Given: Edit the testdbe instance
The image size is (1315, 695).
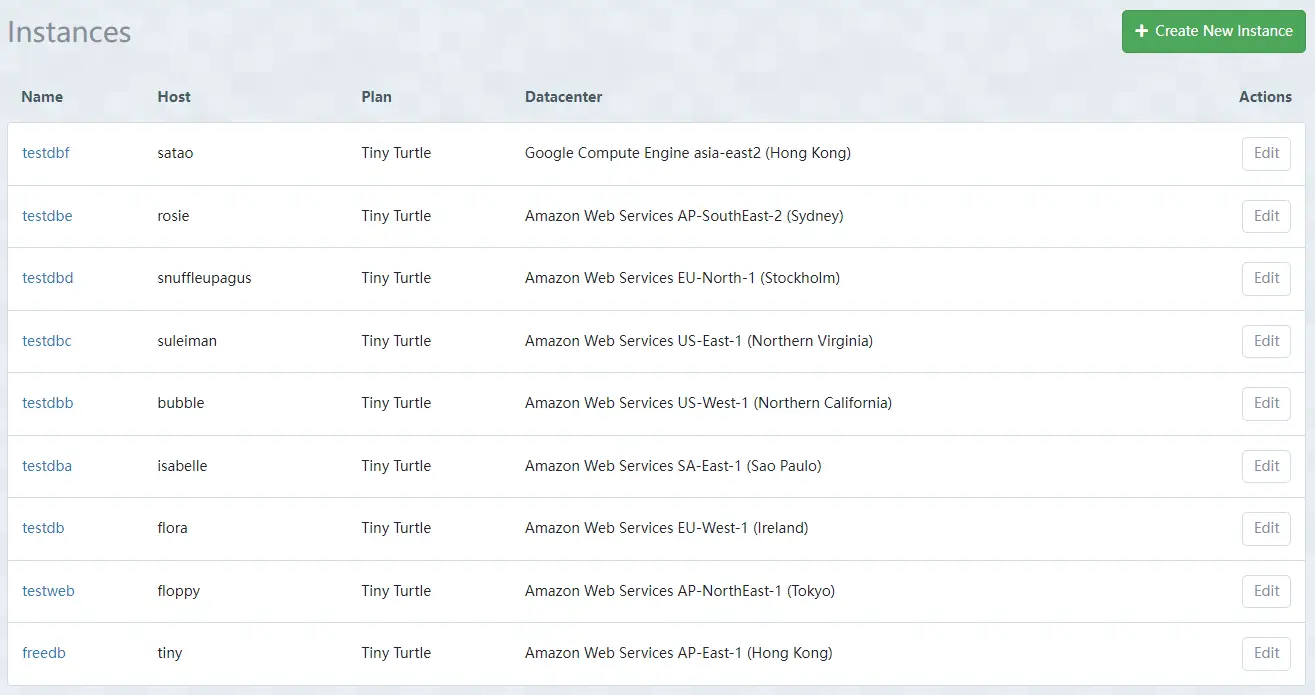Looking at the screenshot, I should 1266,216.
